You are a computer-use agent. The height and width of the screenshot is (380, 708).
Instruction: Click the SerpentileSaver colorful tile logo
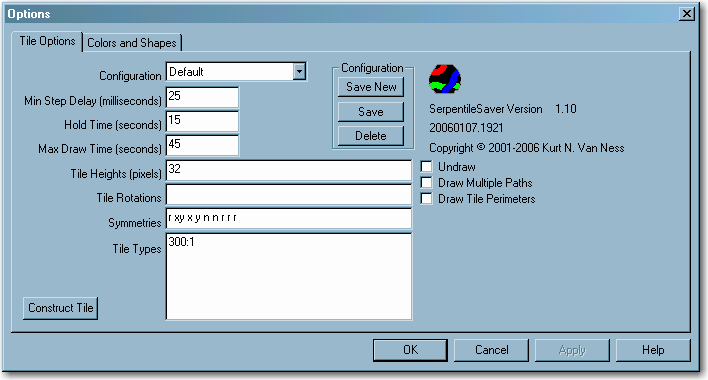tap(445, 79)
